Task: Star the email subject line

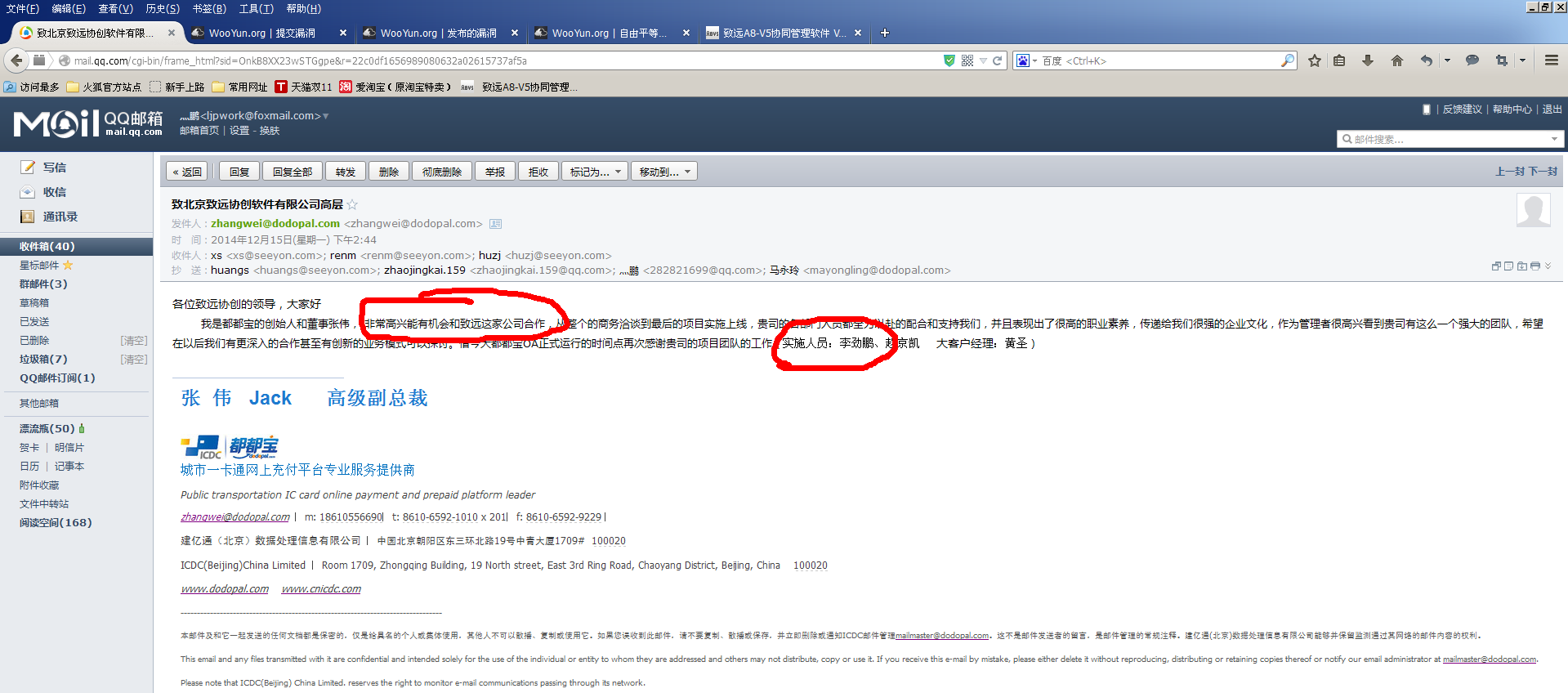Action: click(x=352, y=204)
